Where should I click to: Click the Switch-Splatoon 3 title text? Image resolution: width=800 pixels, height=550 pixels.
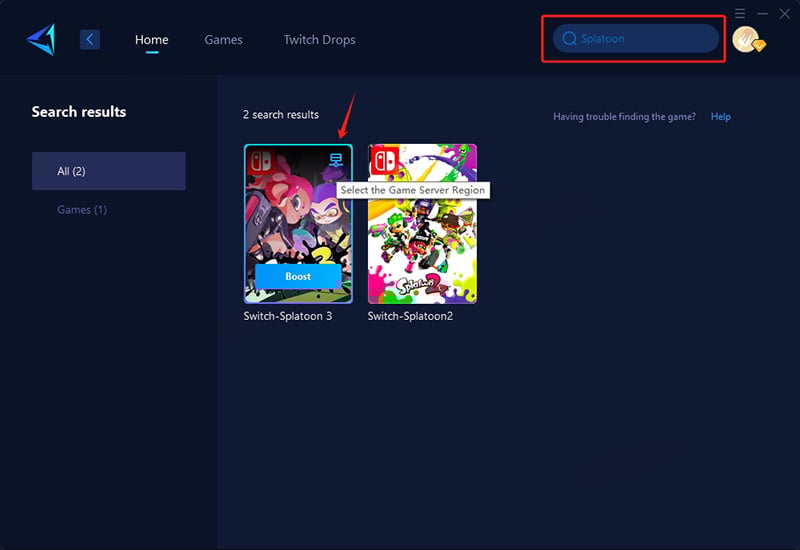[x=288, y=316]
